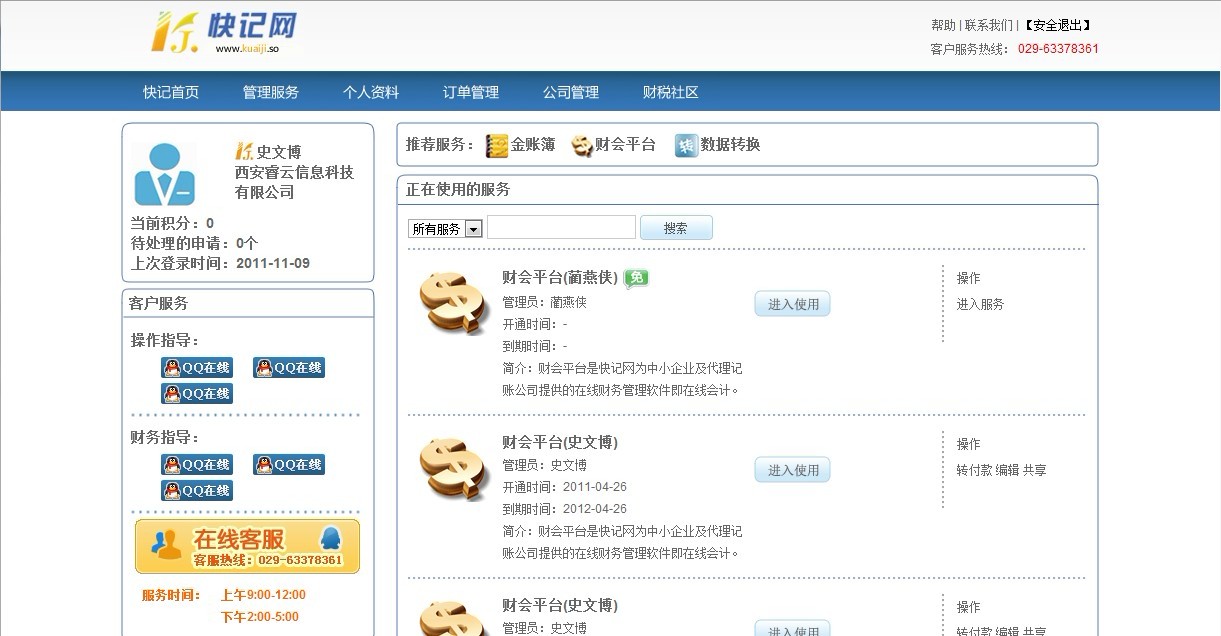Screen dimensions: 1221x636
Task: Click 编辑 in second service row
Action: click(x=1007, y=470)
